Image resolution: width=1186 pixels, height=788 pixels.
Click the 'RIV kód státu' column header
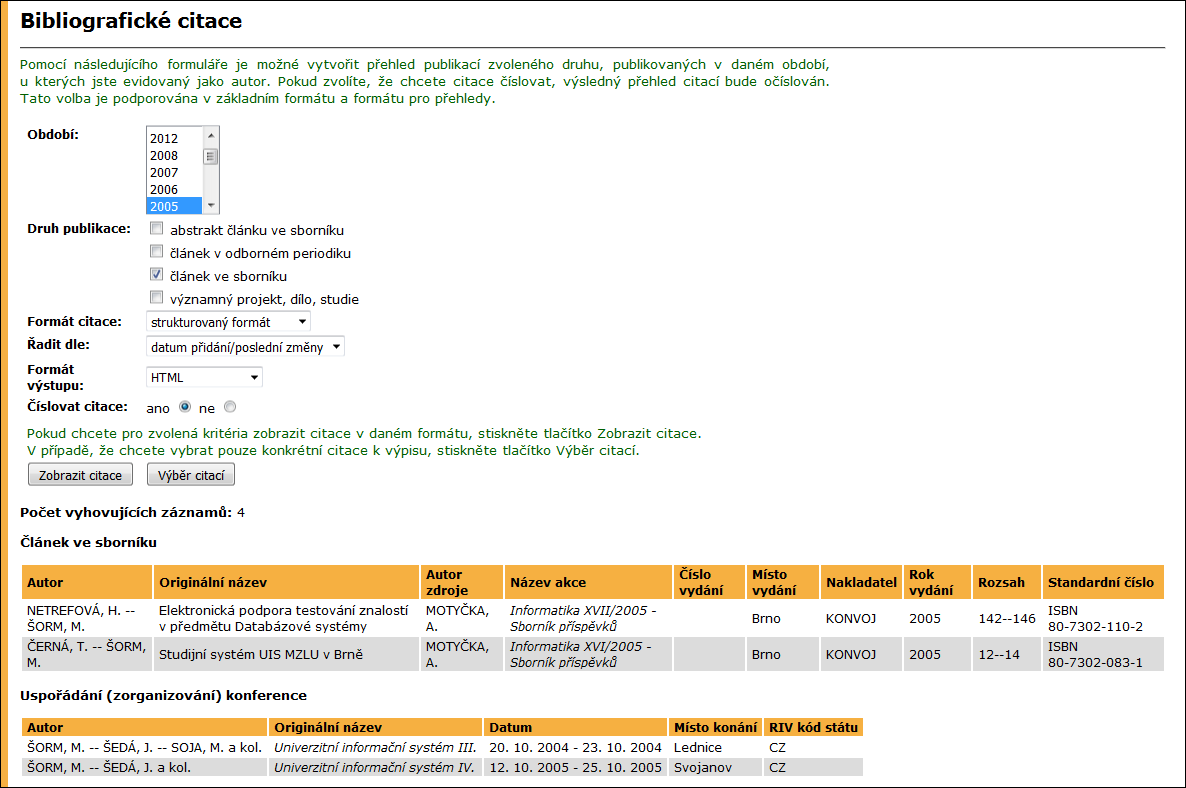pyautogui.click(x=814, y=728)
